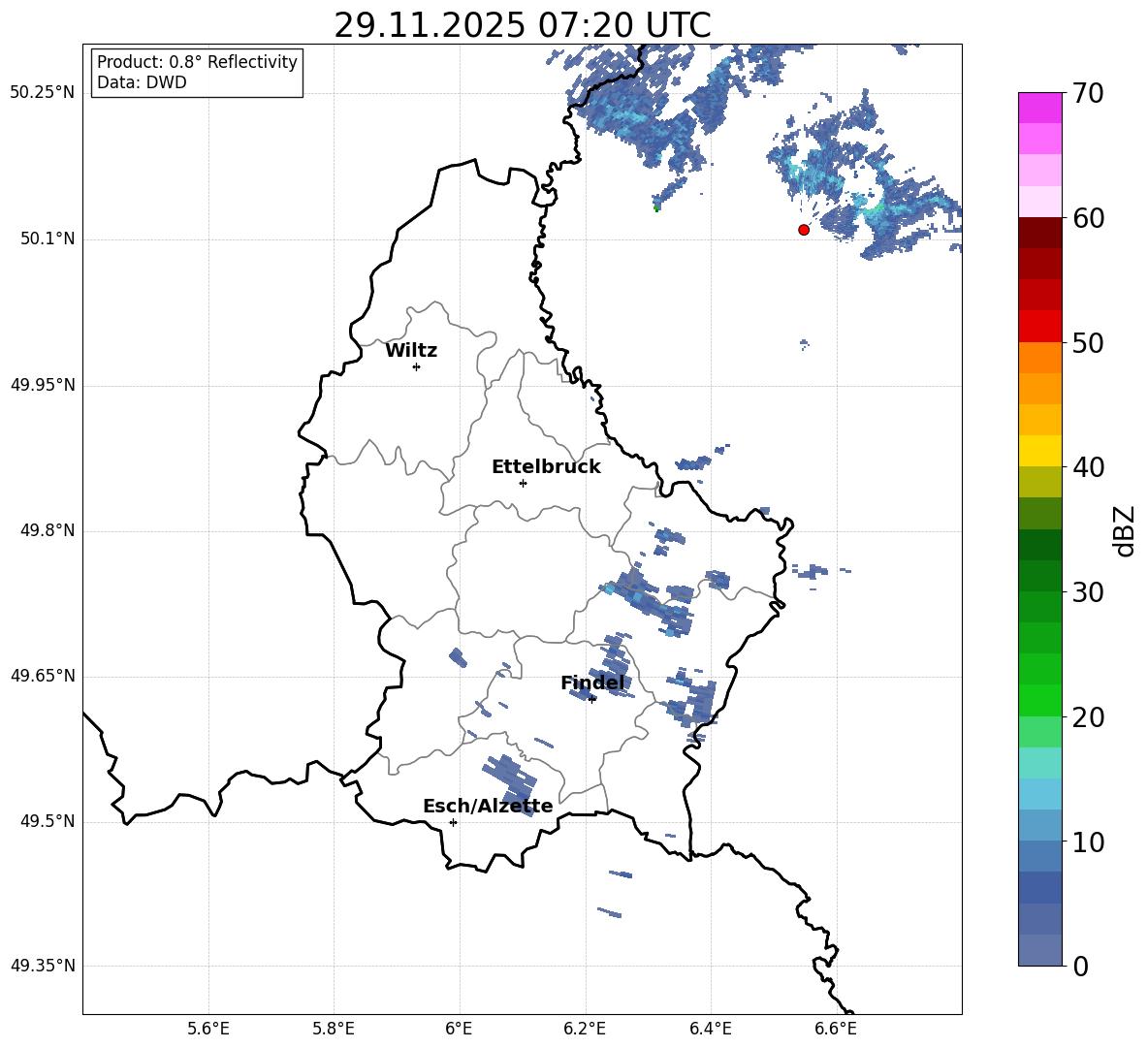Select the Findel city label
This screenshot has width=1148, height=1048.
pos(592,683)
